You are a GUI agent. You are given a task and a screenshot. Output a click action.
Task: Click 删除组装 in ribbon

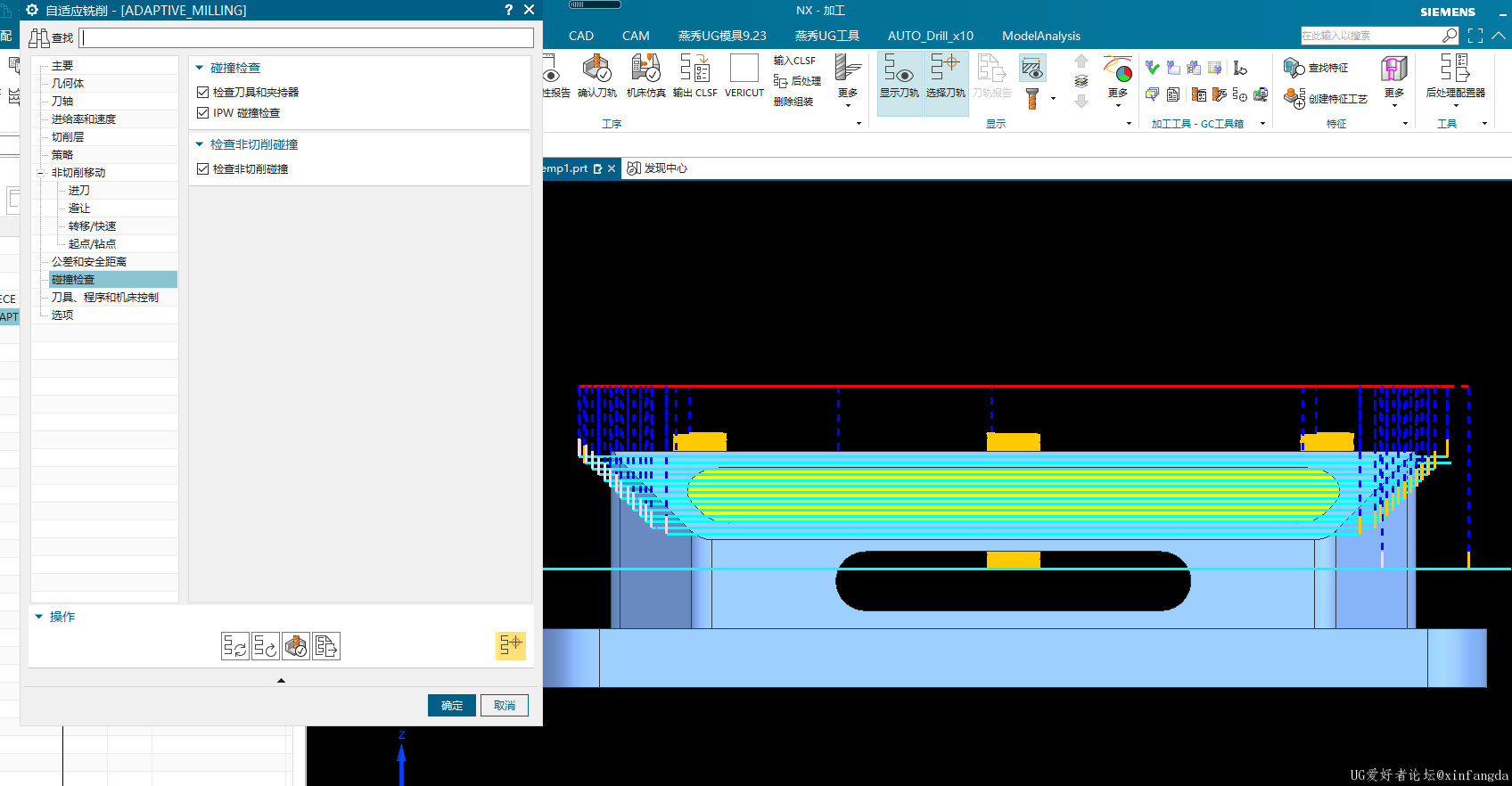pos(793,102)
